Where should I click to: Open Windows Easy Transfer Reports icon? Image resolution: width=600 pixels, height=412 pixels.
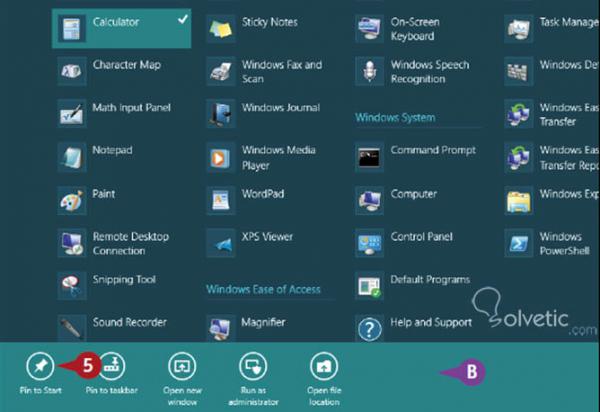[518, 157]
